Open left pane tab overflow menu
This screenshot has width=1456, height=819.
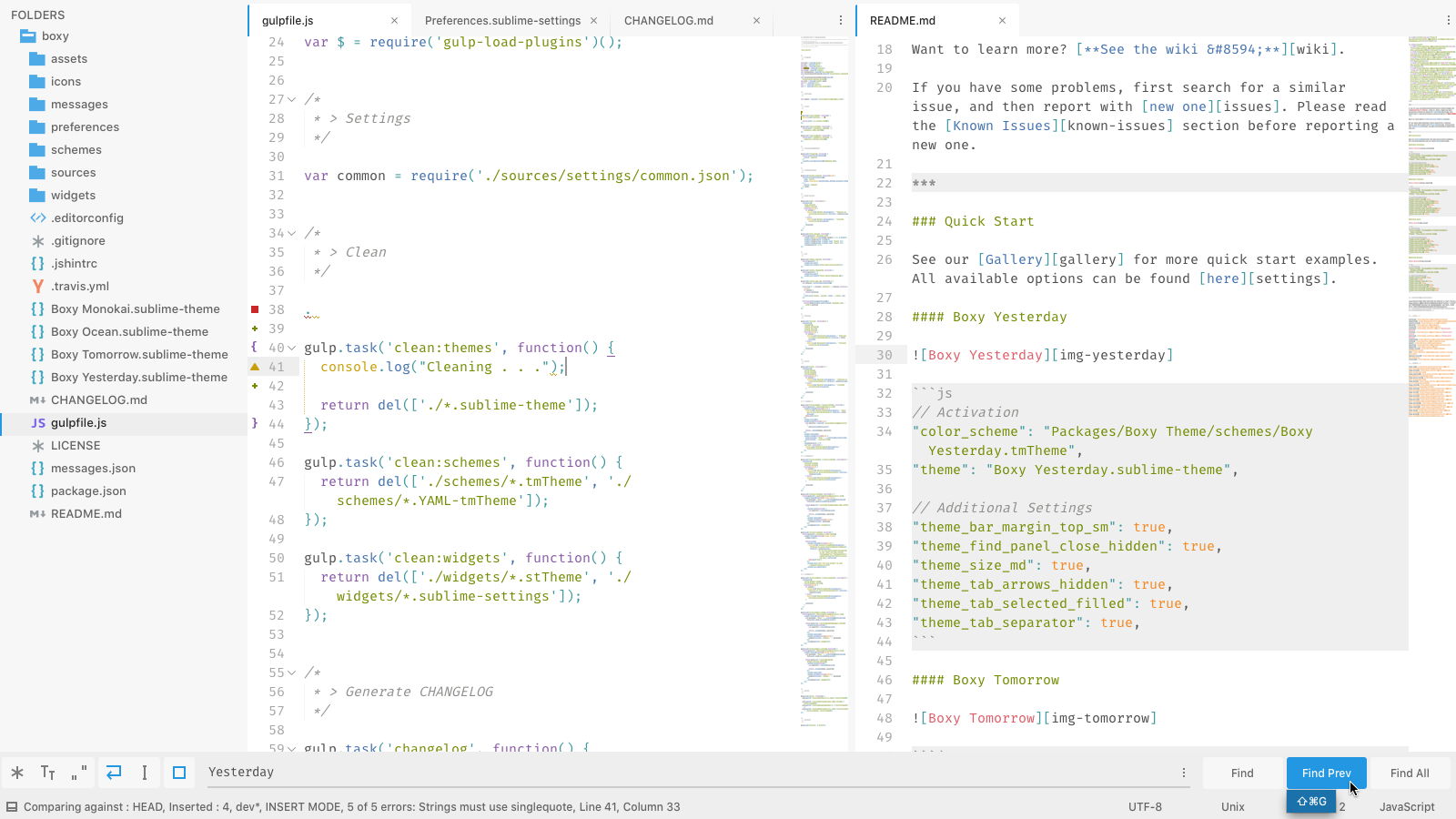(840, 20)
